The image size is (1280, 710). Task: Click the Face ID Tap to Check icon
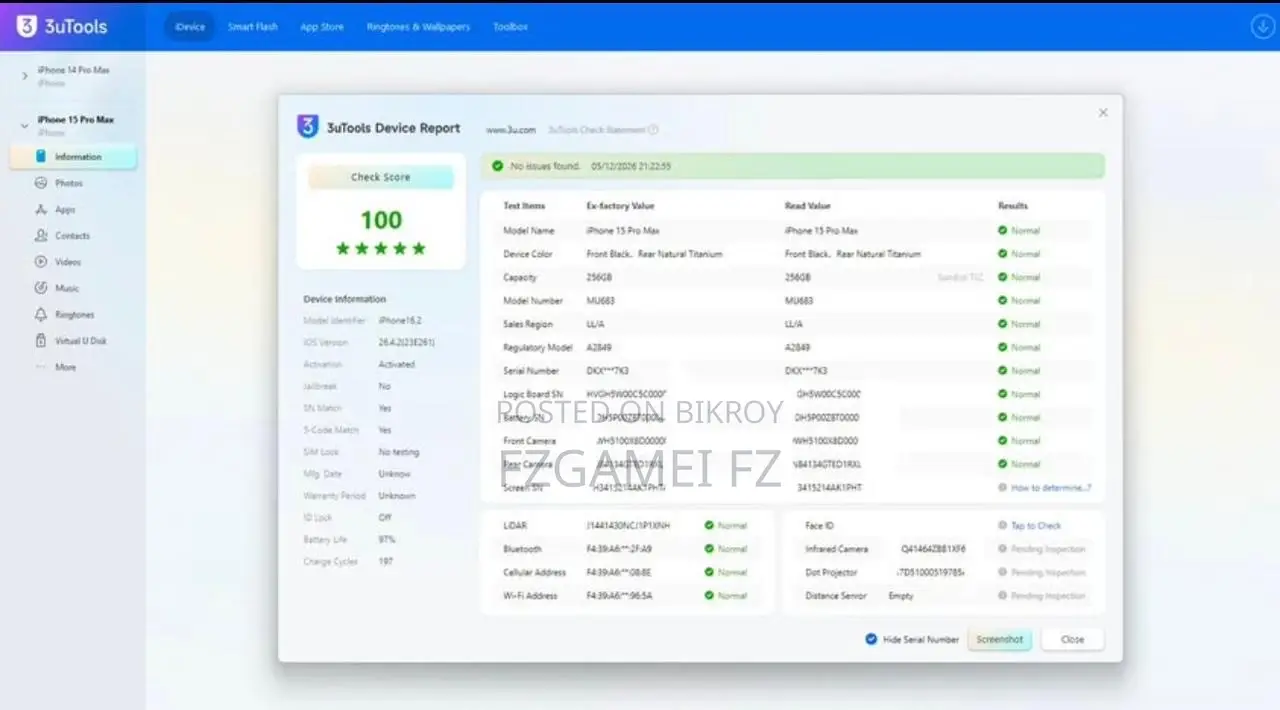(x=1002, y=525)
